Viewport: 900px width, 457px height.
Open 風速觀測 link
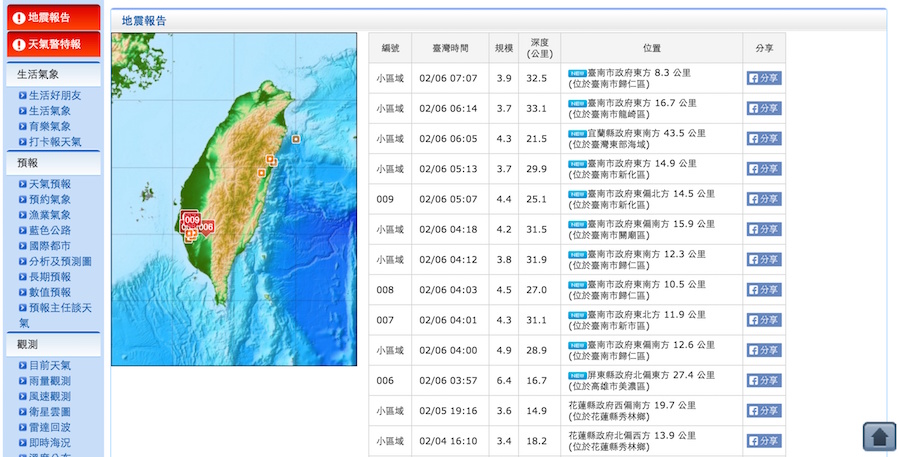[50, 396]
